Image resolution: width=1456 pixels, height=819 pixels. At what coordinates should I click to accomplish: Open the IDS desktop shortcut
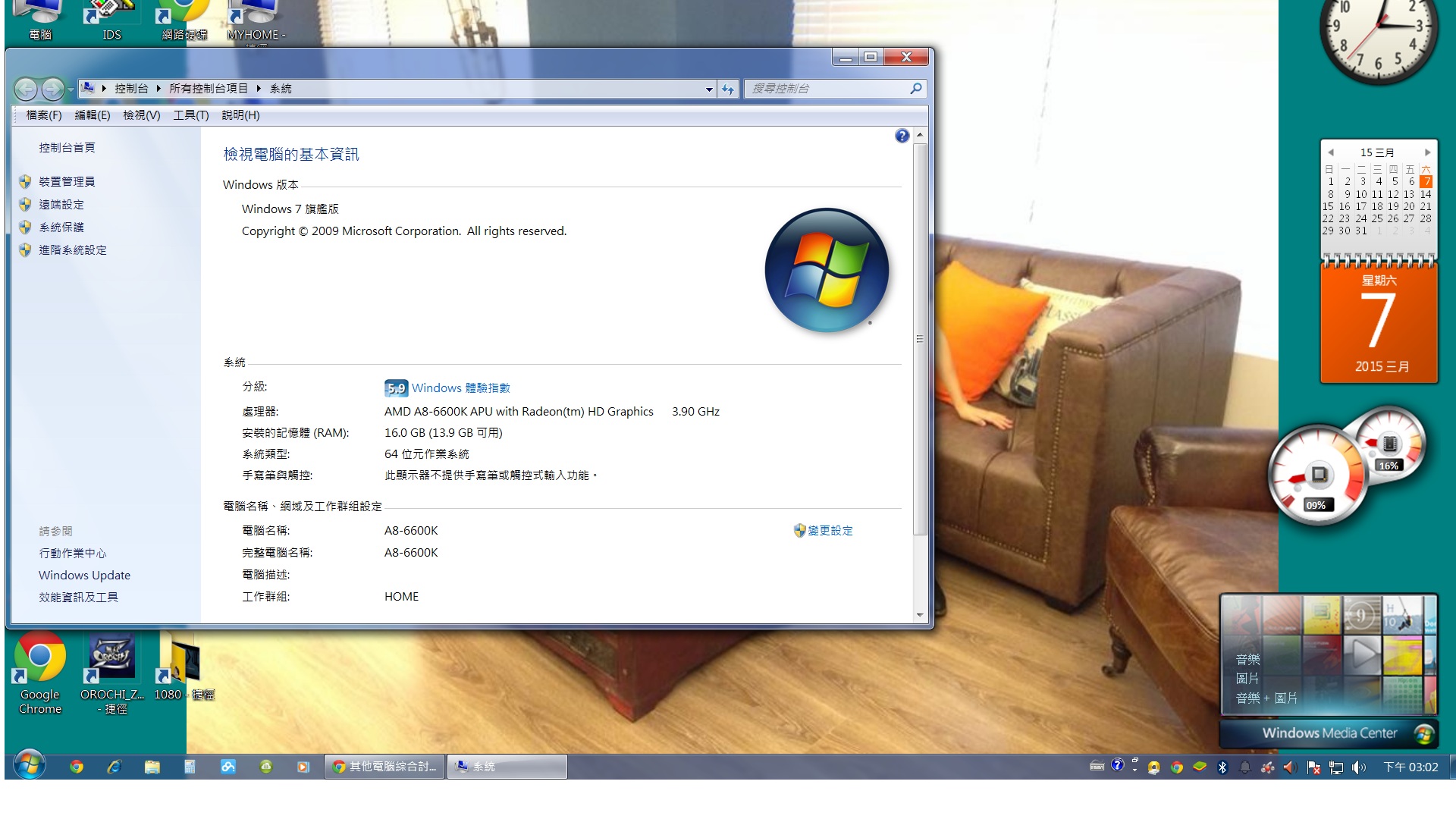tap(111, 20)
